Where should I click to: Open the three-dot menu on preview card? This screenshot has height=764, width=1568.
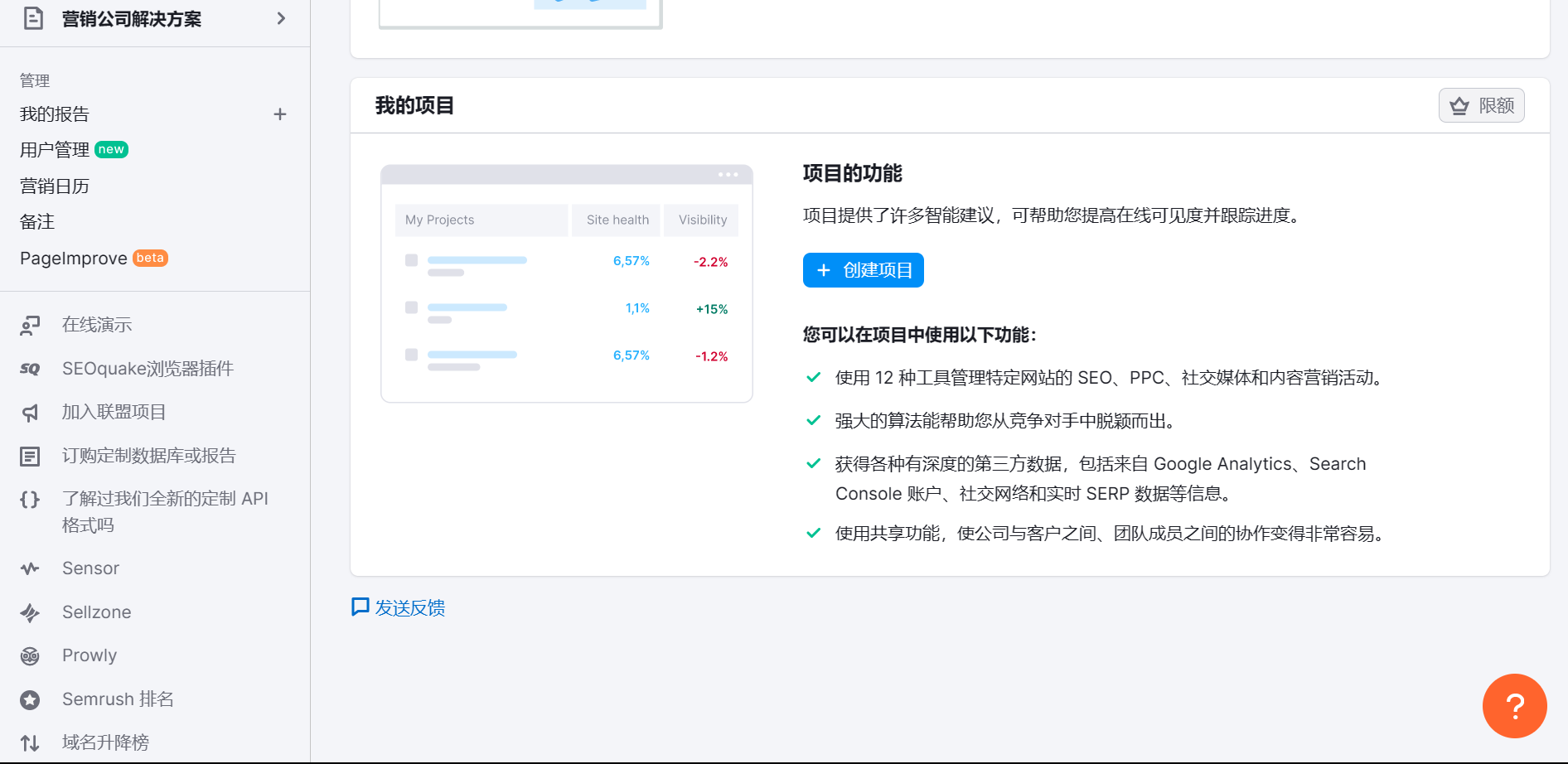coord(728,175)
